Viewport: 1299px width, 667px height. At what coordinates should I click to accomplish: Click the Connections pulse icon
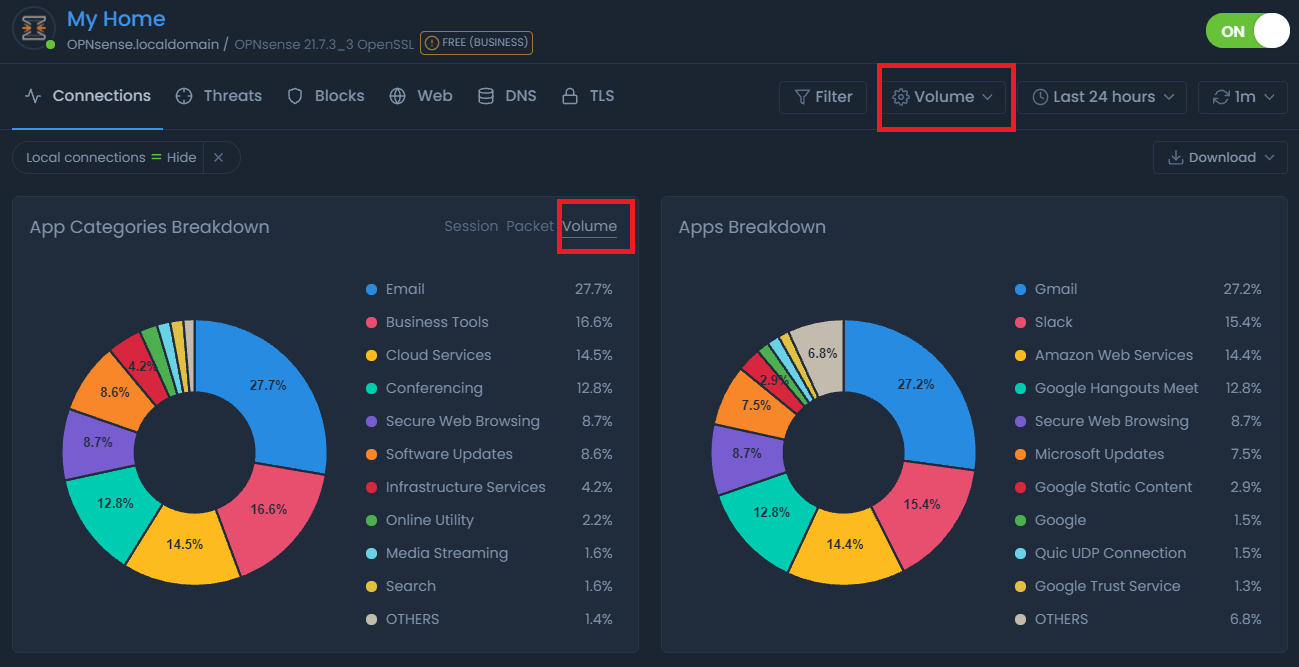click(x=33, y=96)
